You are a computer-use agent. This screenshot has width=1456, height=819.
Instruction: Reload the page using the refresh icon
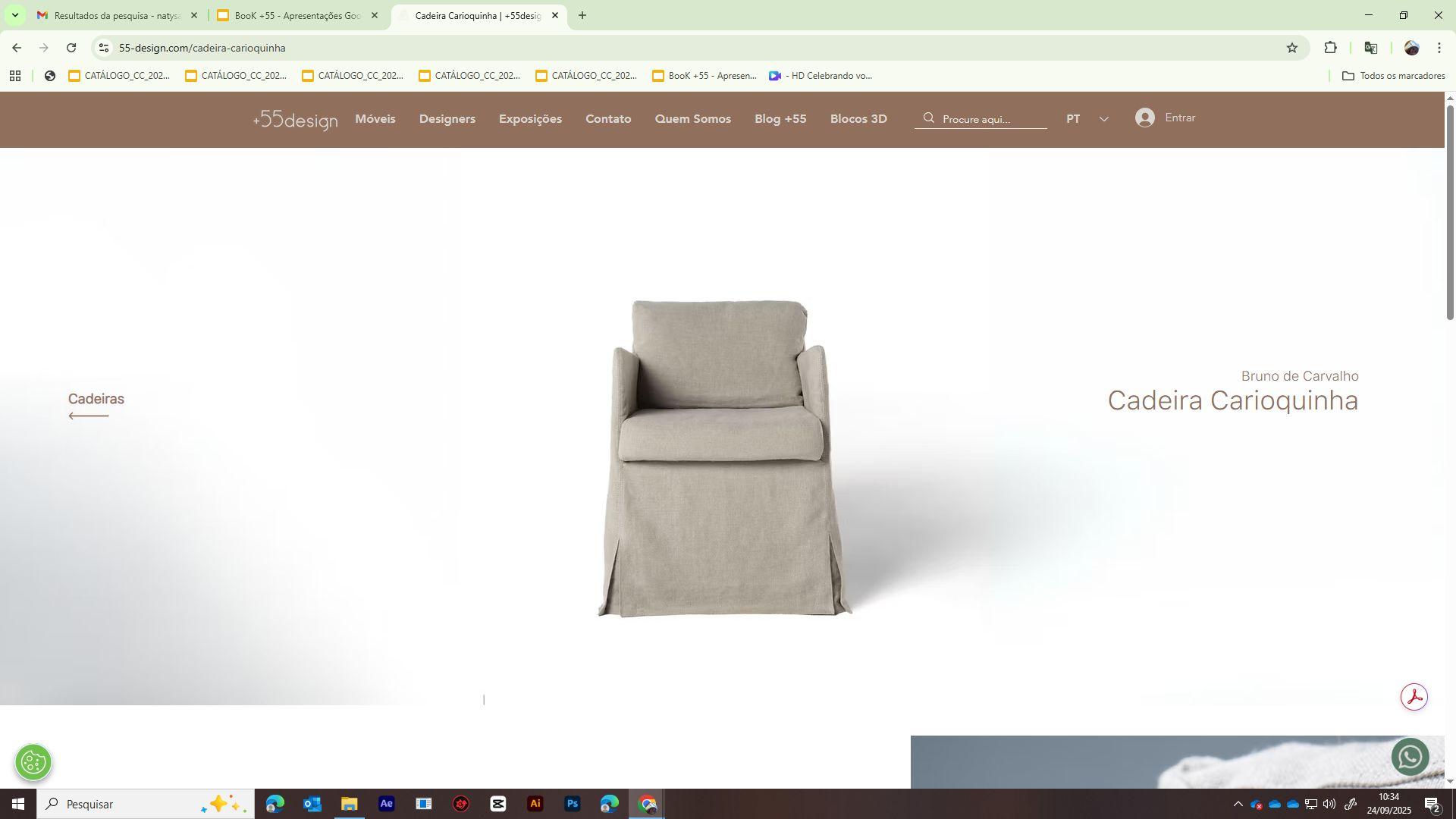pos(71,48)
